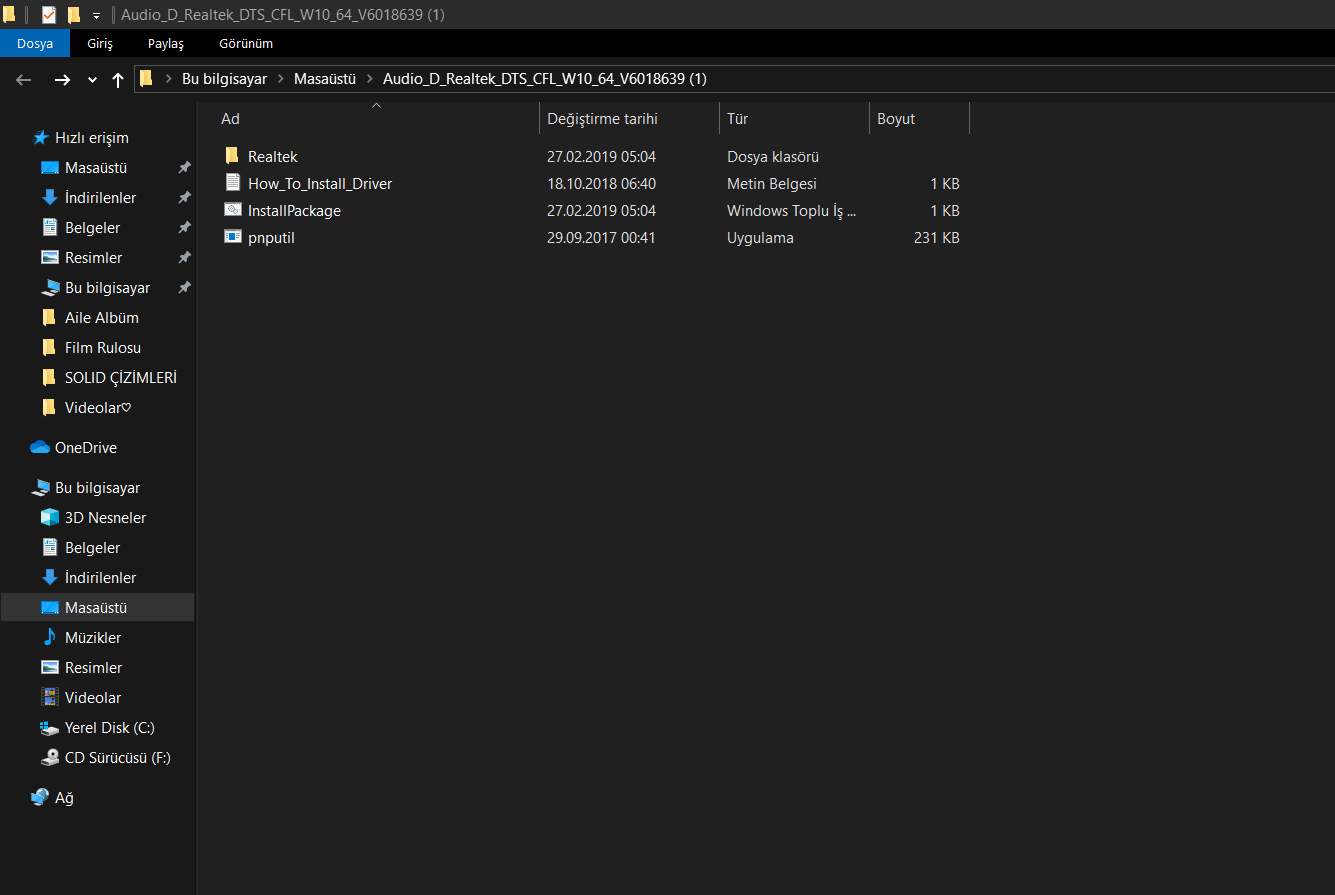
Task: Select the highlighted Masaüstü under Bu bilgisayar tree
Action: click(x=97, y=608)
